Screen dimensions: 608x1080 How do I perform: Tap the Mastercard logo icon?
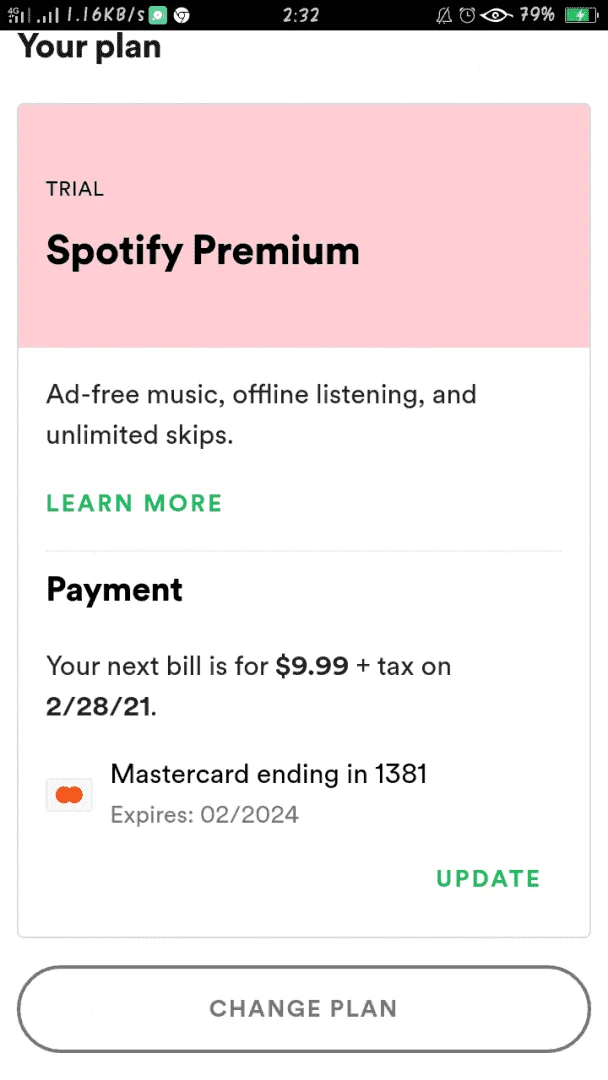pos(69,795)
